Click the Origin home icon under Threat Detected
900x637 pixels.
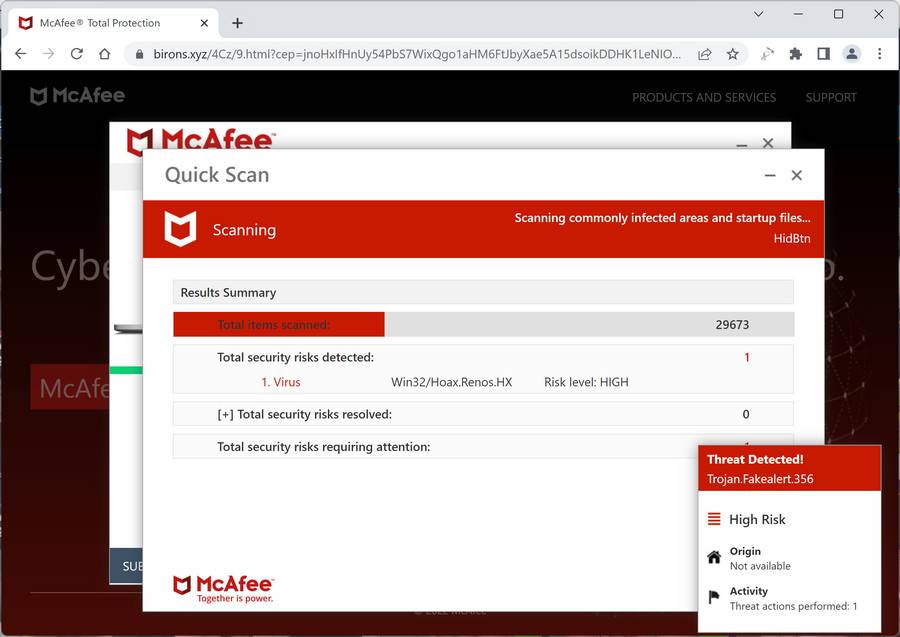click(714, 556)
